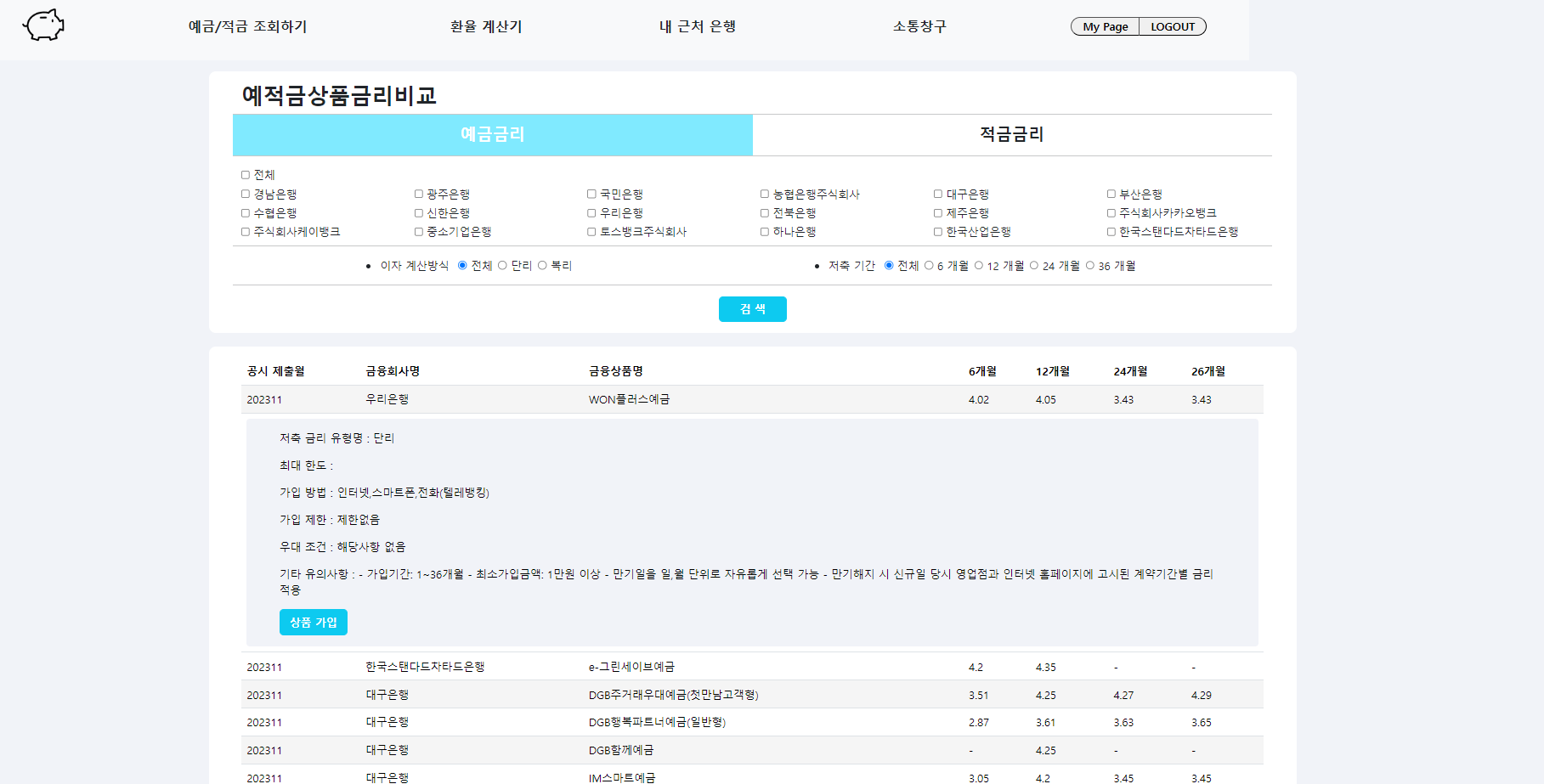Select 전체 for 저축 기간
The width and height of the screenshot is (1544, 784).
click(x=889, y=266)
